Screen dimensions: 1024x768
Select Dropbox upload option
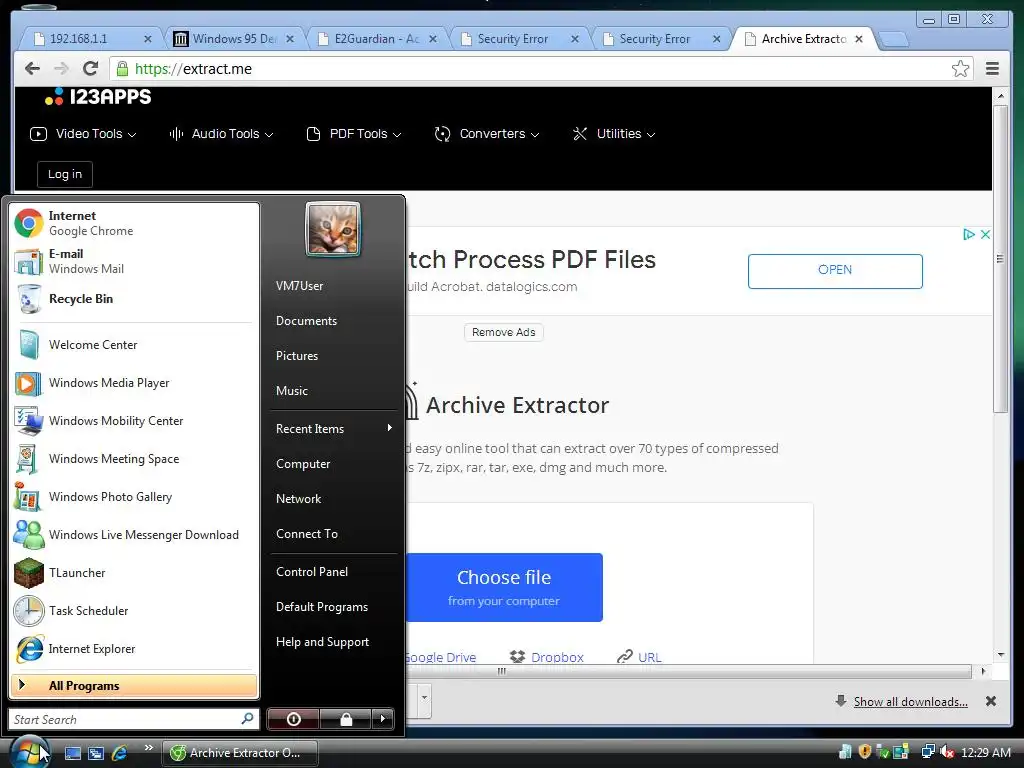(547, 657)
